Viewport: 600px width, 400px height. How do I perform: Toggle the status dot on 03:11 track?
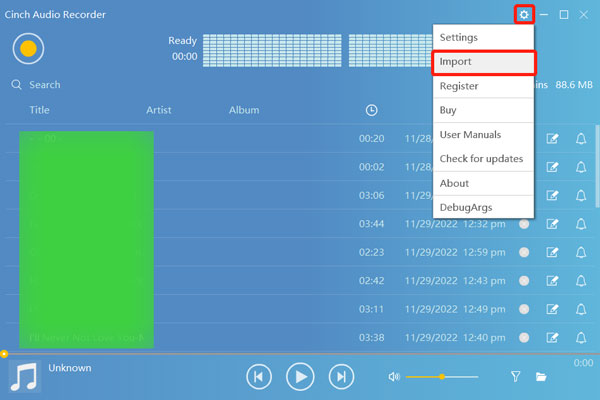(x=523, y=310)
